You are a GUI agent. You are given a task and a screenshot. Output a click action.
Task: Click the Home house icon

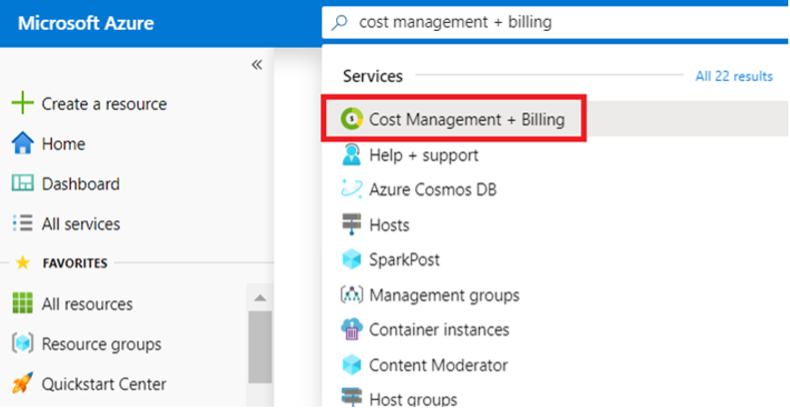(22, 144)
